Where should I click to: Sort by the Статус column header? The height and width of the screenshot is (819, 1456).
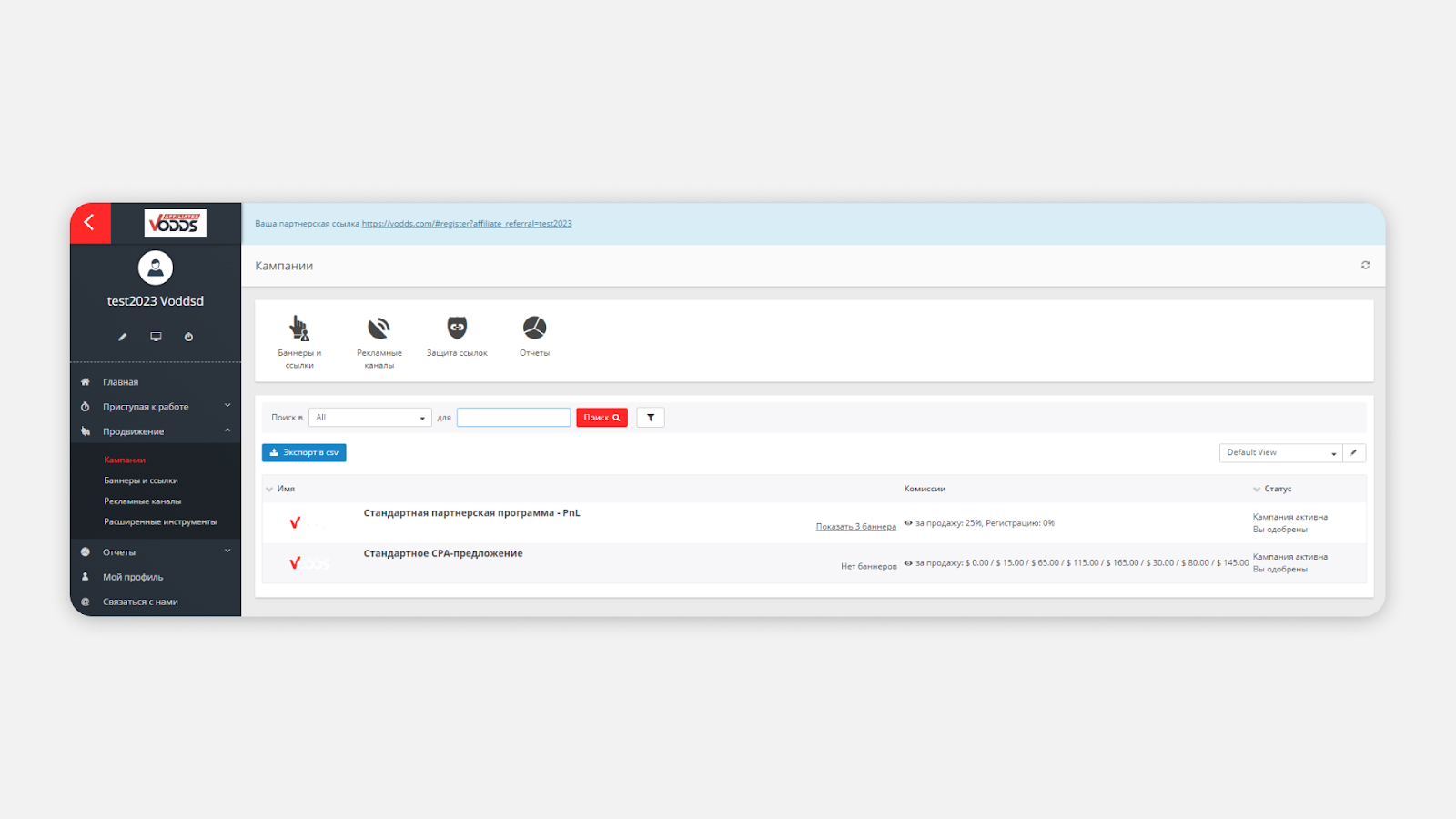click(1278, 489)
